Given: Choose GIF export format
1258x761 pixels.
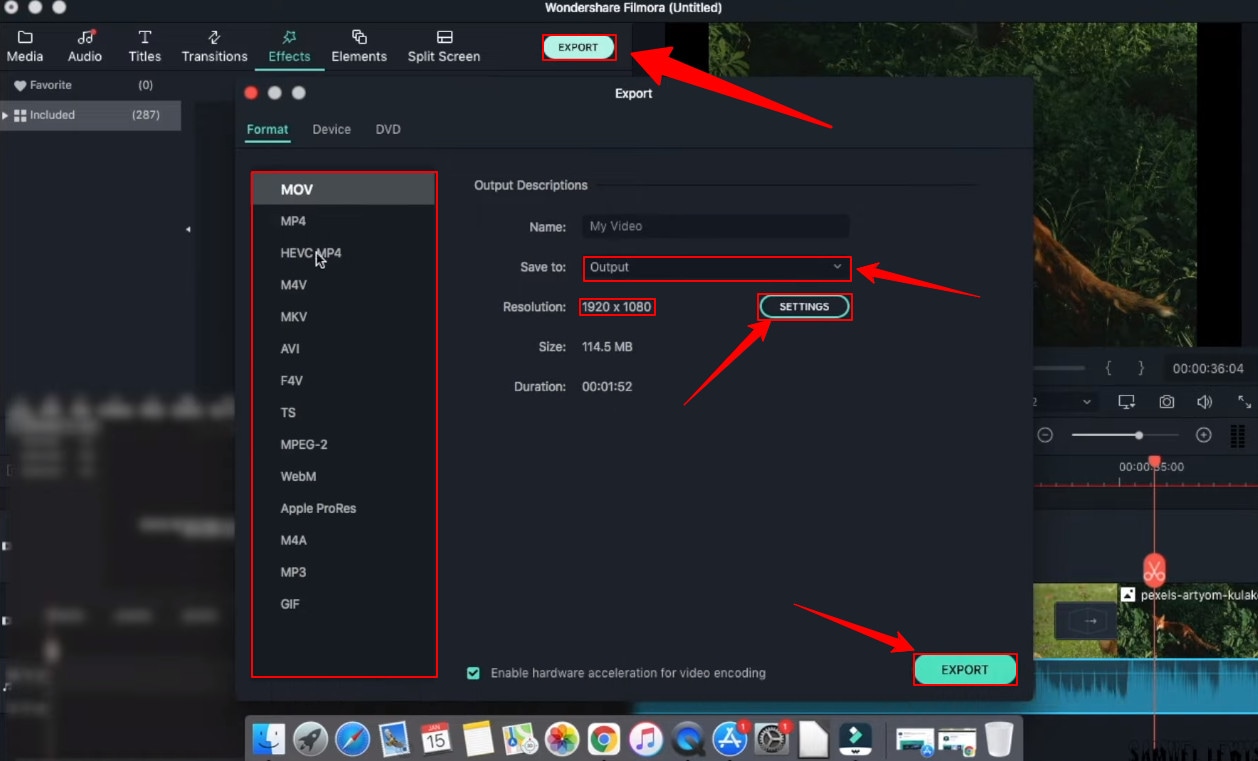Looking at the screenshot, I should click(344, 605).
